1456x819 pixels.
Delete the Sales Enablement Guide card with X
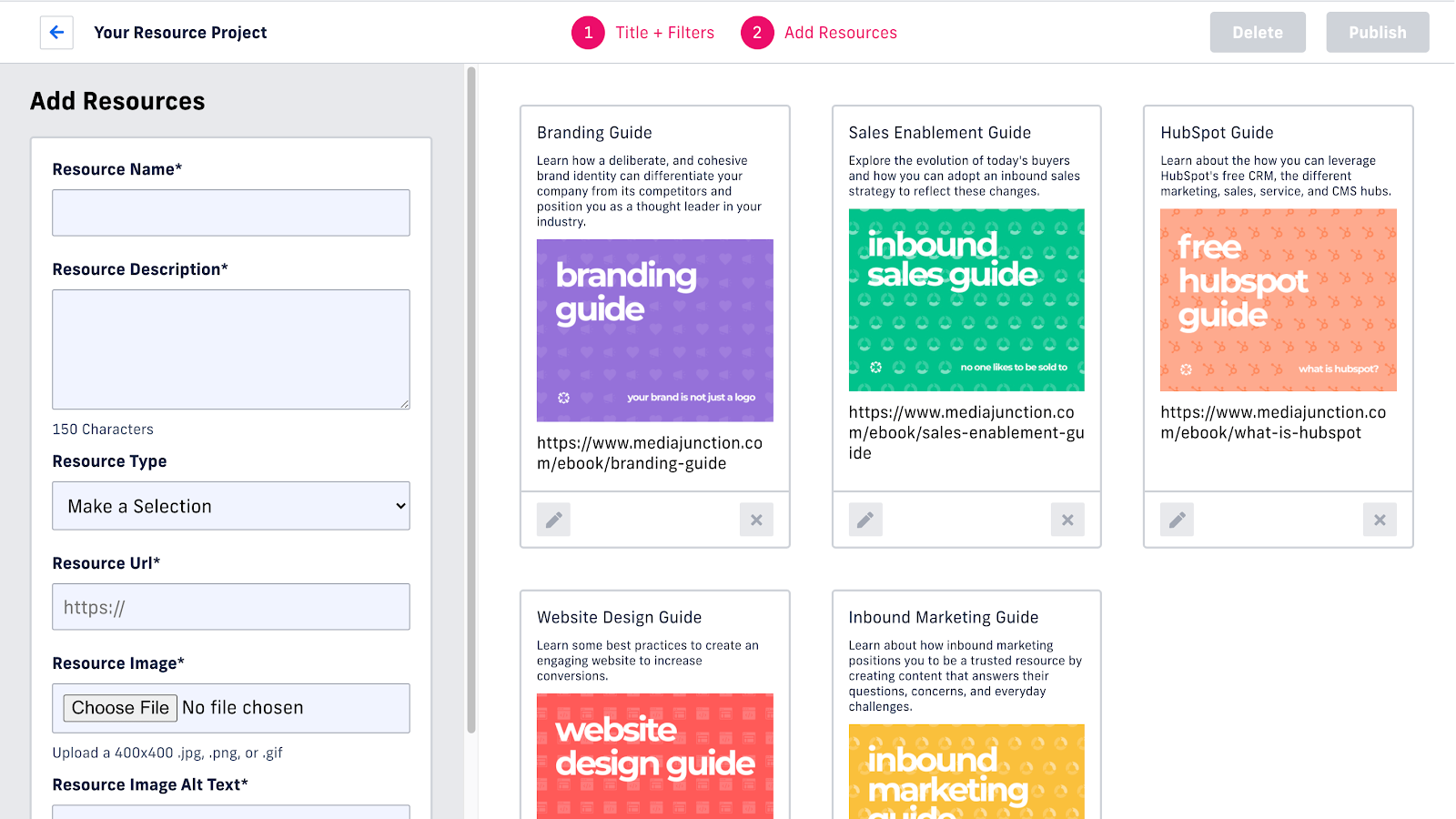(1067, 520)
